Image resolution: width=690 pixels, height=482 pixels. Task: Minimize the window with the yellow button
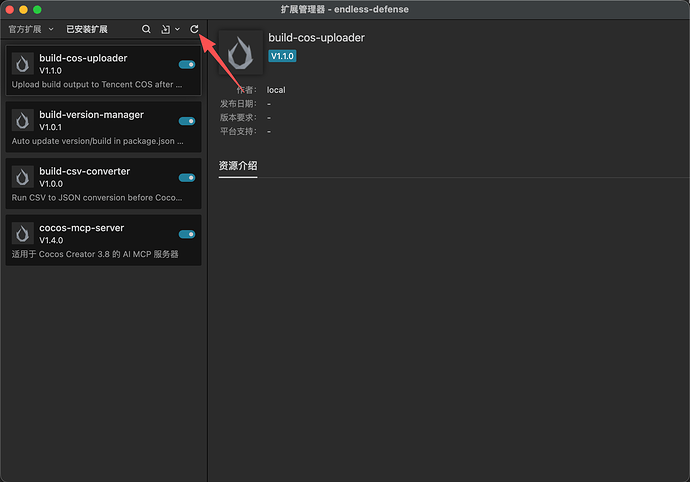23,10
